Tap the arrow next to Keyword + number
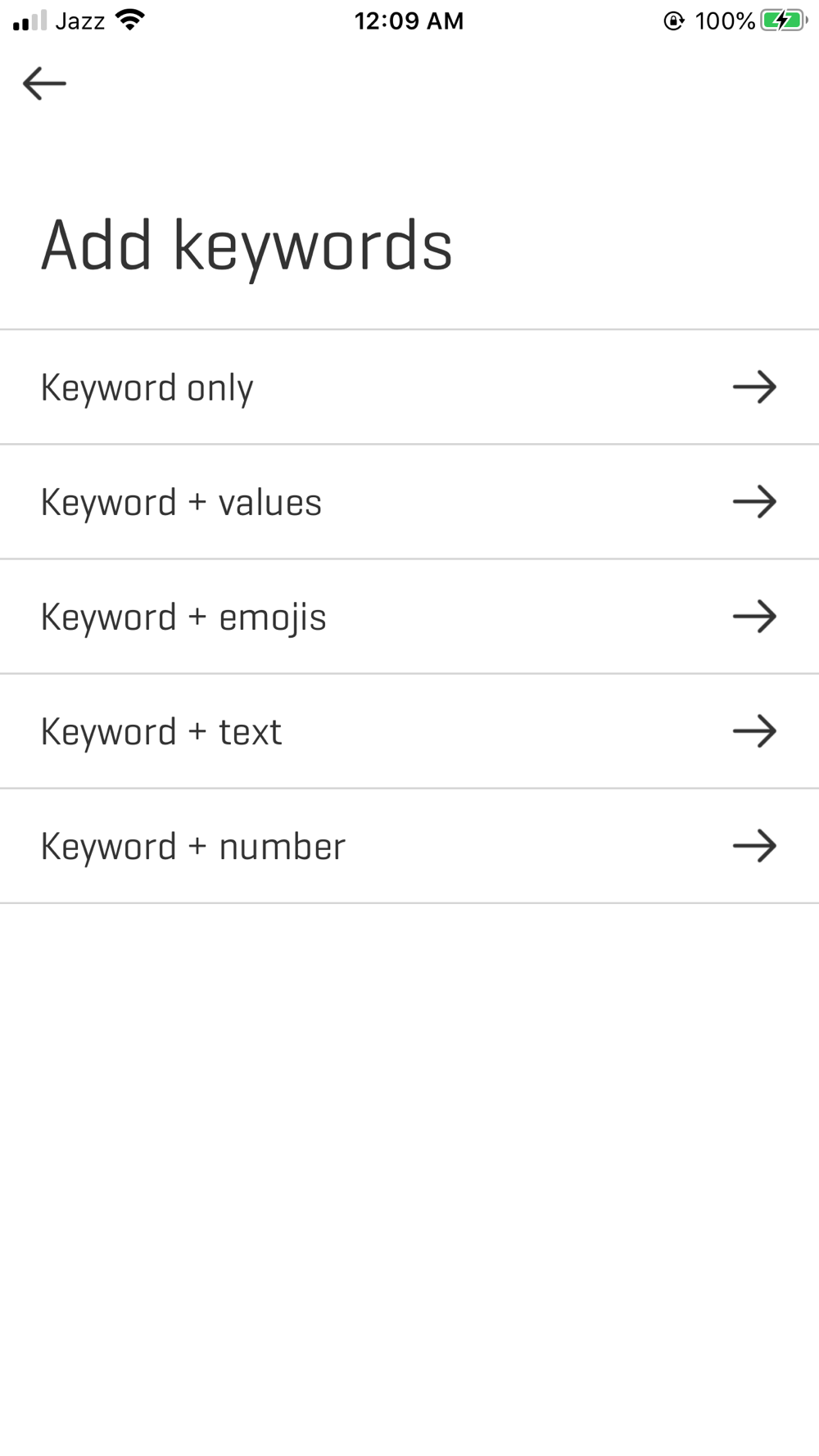The image size is (819, 1456). pyautogui.click(x=754, y=846)
